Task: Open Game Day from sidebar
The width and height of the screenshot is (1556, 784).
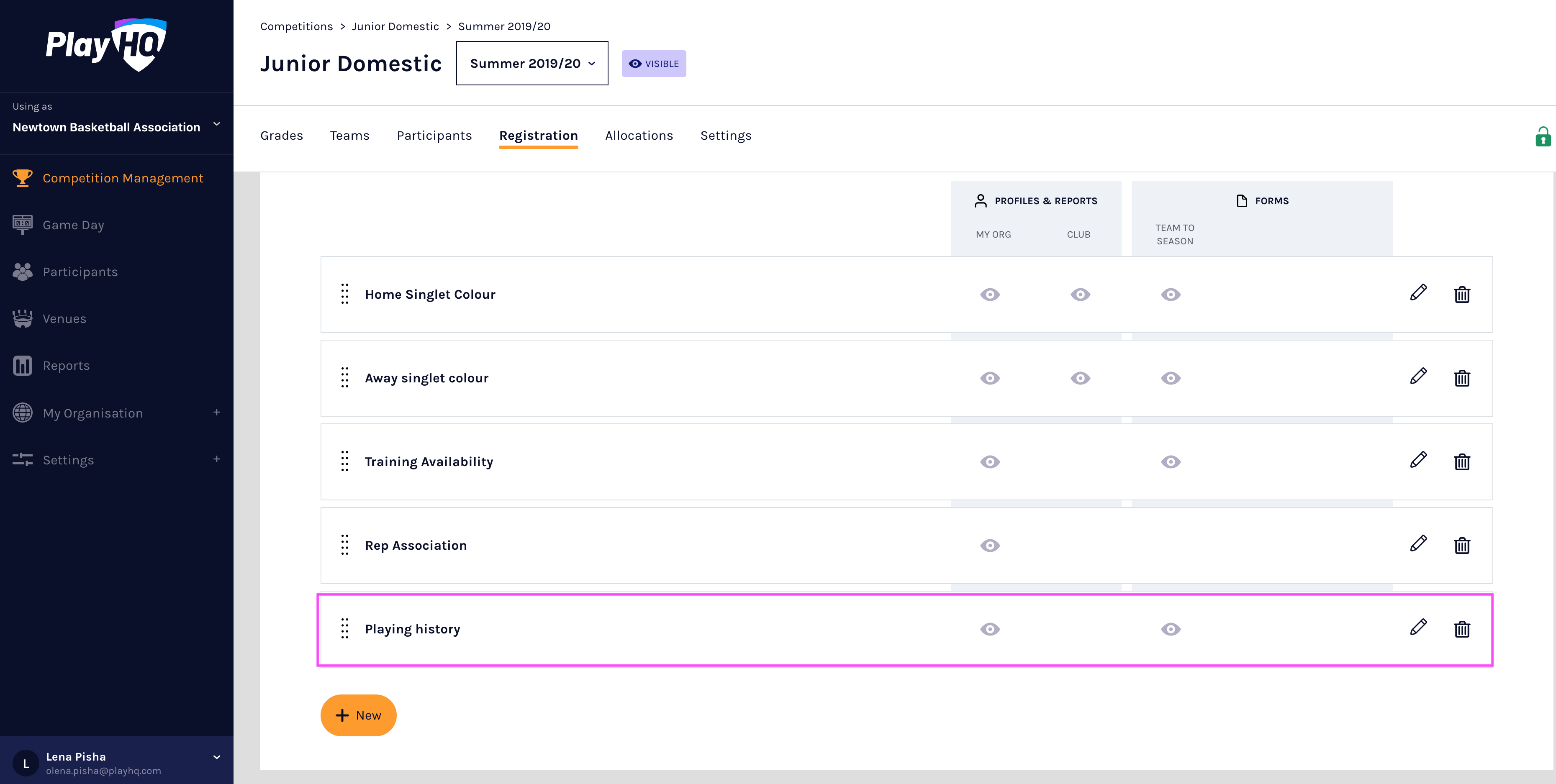Action: point(73,225)
